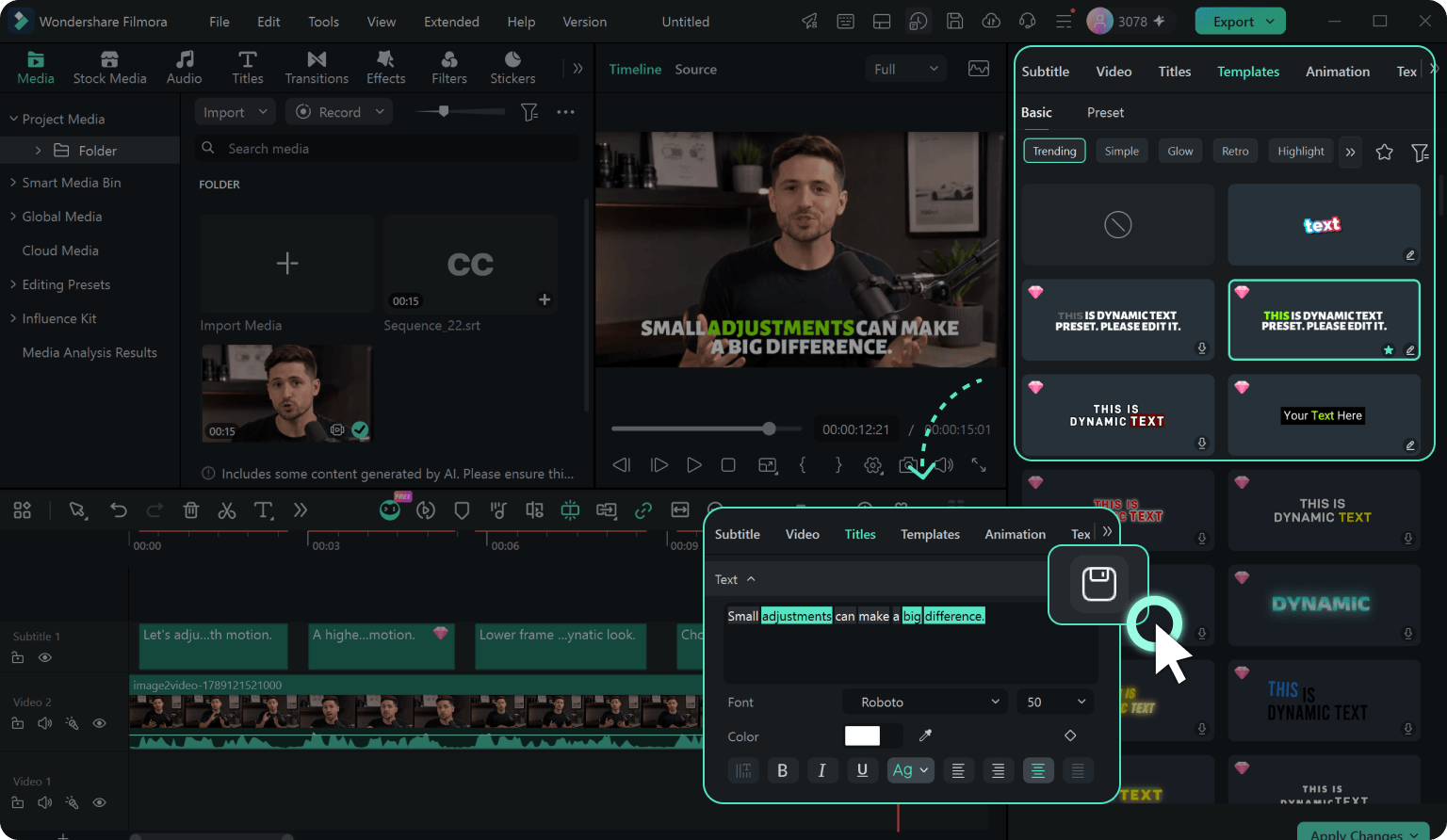
Task: Click the star favorites icon beside Highlight chip
Action: coord(1384,152)
